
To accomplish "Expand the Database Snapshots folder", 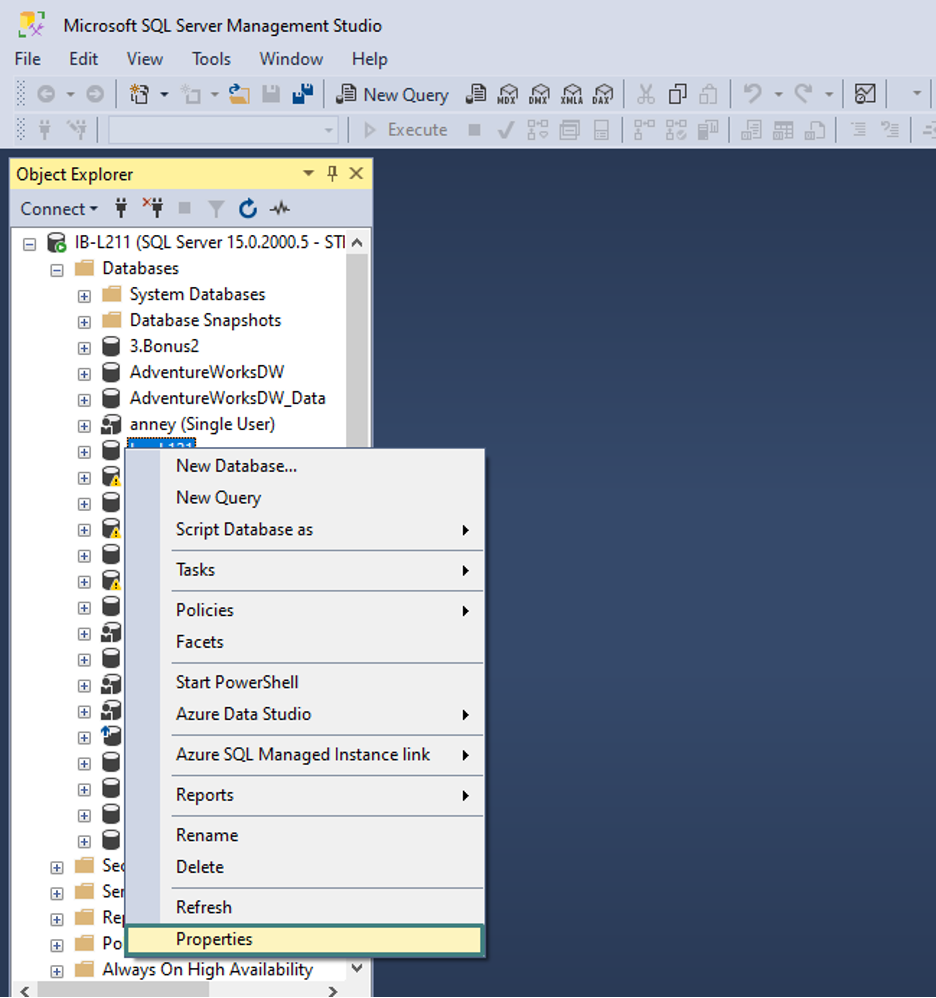I will tap(84, 322).
